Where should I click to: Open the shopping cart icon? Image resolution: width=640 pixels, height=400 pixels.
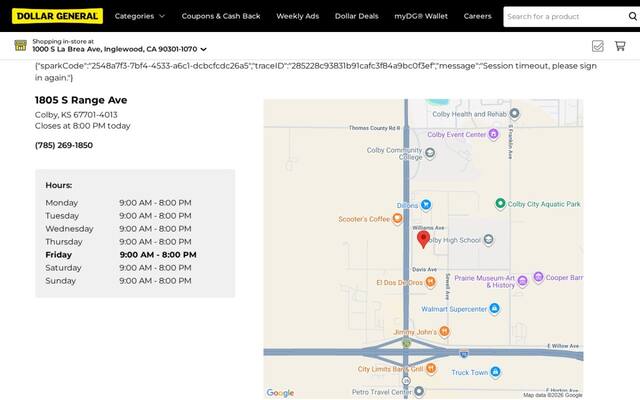point(620,46)
